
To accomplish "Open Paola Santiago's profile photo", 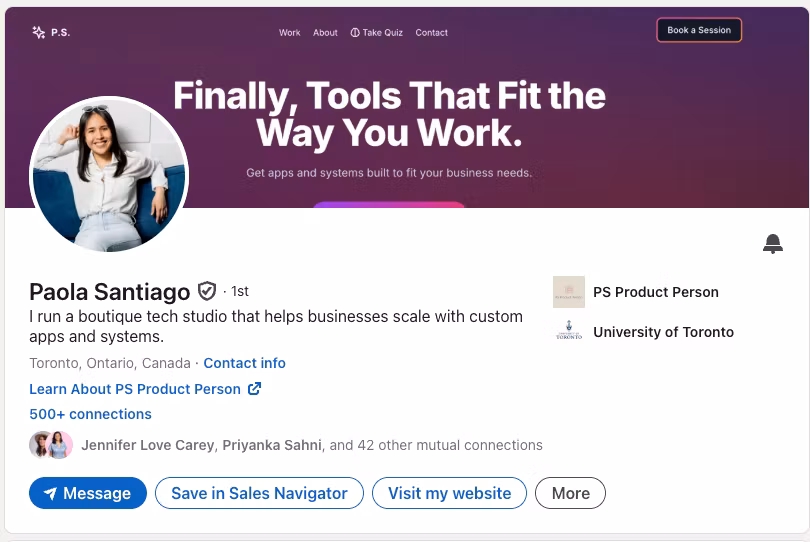I will 109,175.
